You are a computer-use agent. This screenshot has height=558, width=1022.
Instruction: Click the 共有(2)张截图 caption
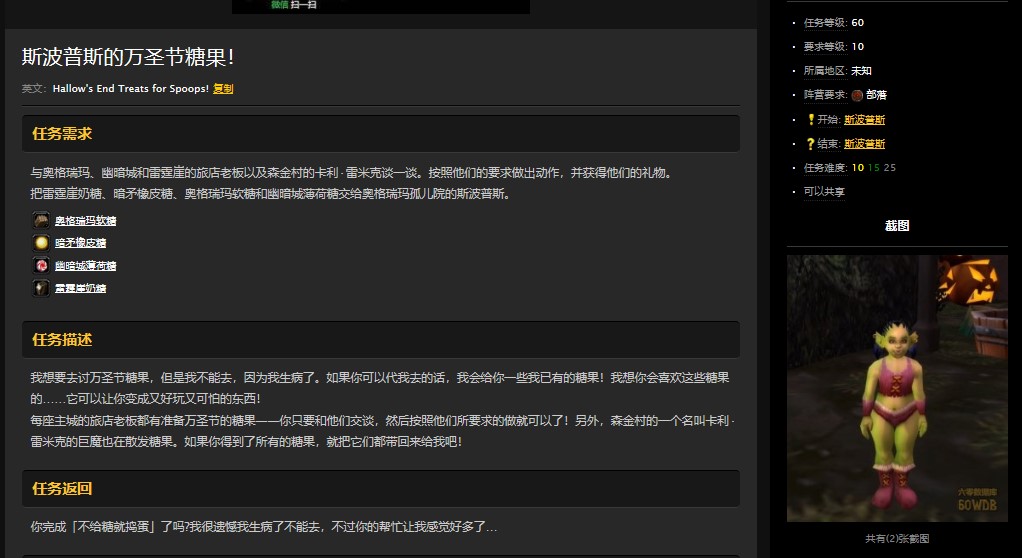coord(896,538)
